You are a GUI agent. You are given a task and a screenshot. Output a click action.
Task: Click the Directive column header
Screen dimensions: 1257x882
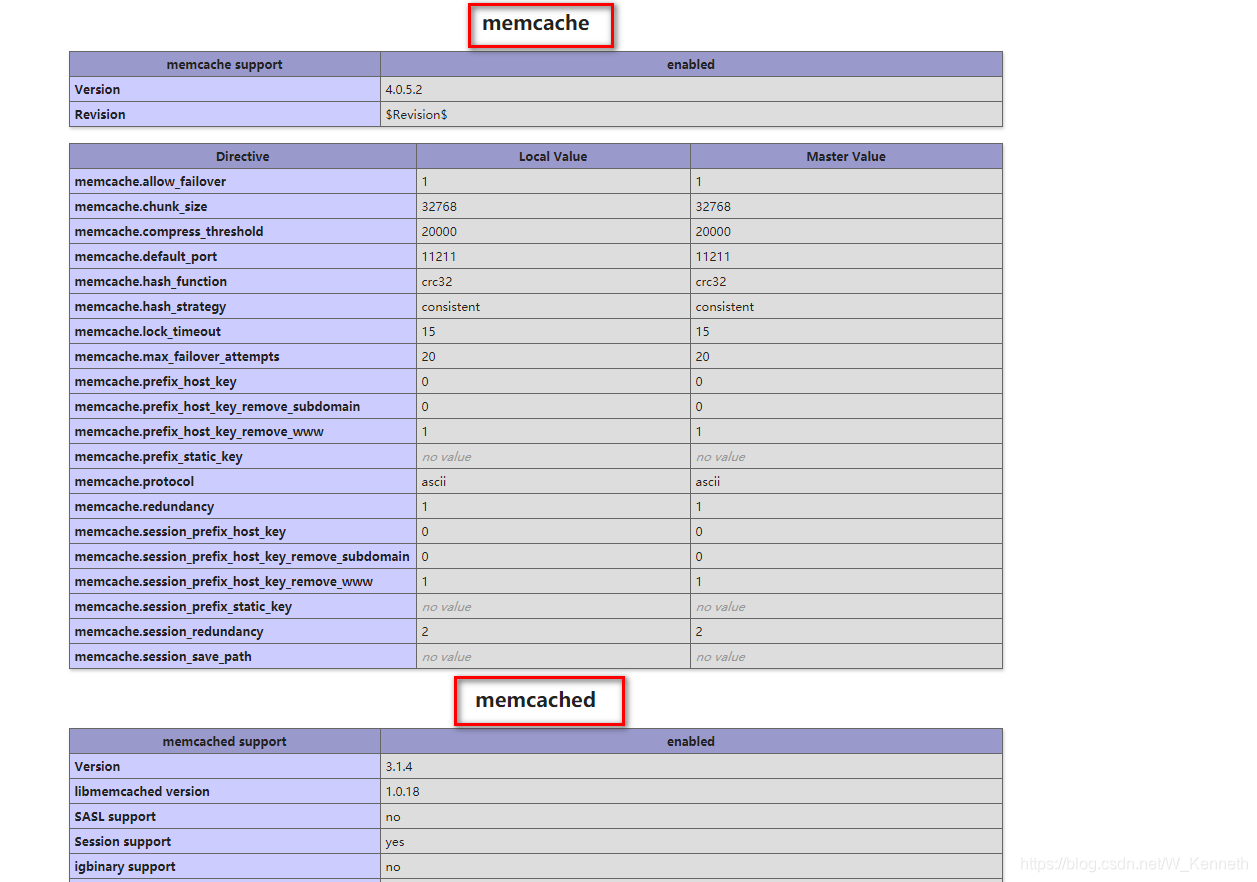tap(242, 156)
